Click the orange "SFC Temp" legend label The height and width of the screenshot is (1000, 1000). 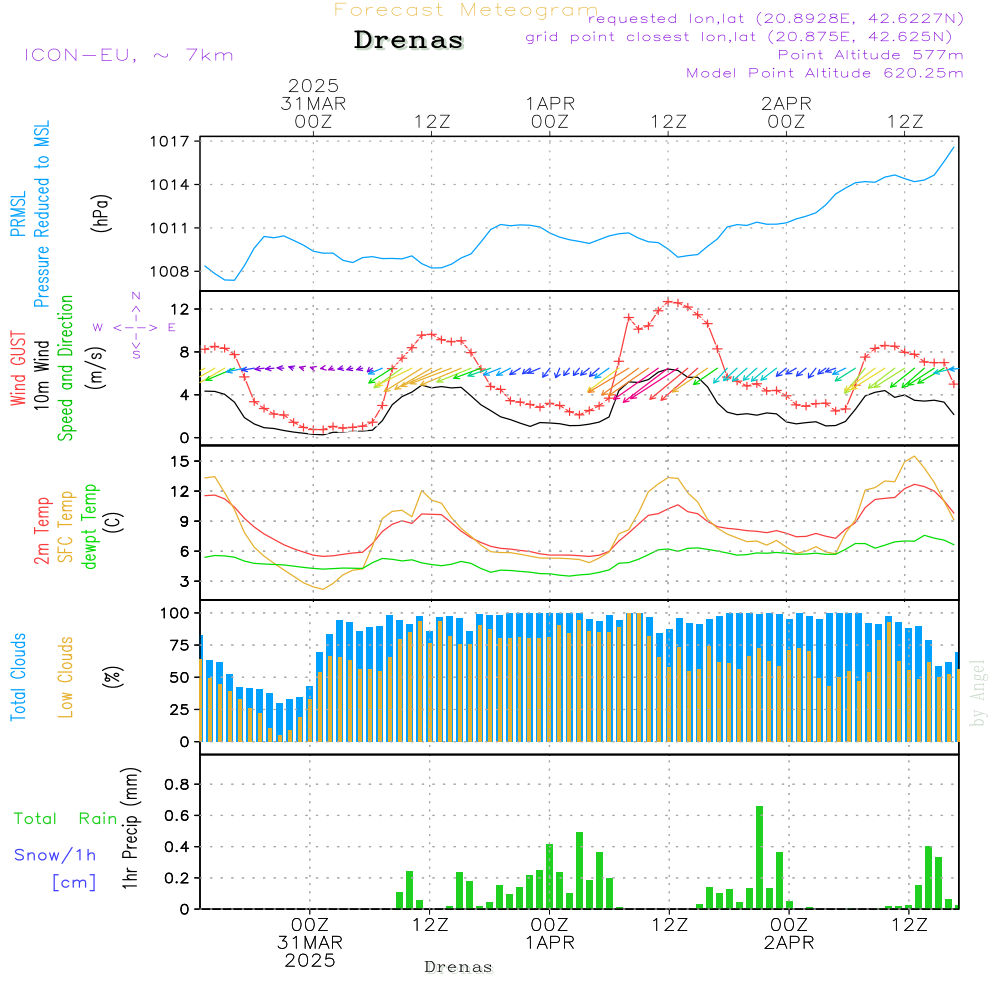(66, 527)
